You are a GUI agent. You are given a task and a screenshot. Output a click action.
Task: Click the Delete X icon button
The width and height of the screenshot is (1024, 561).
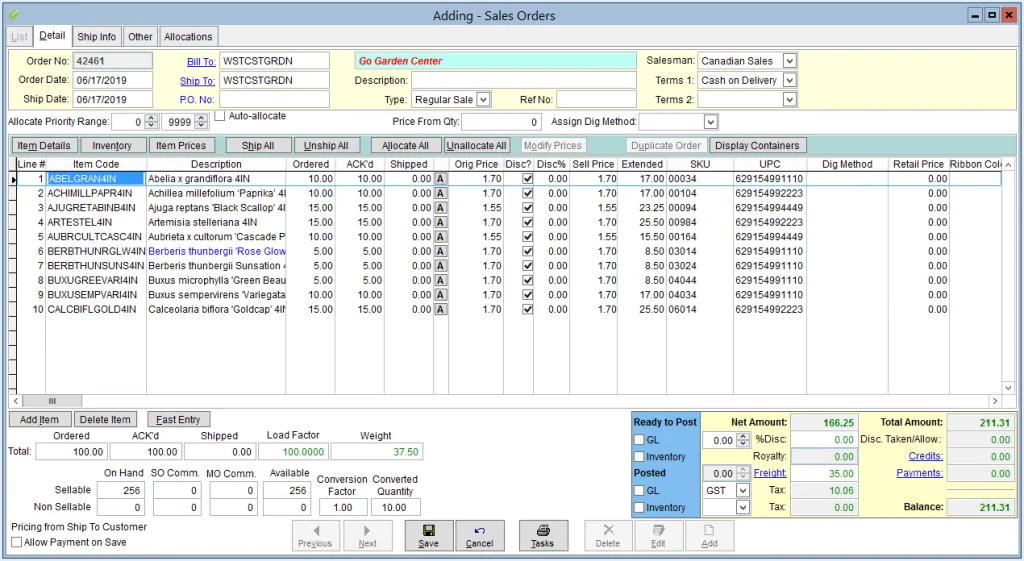pyautogui.click(x=608, y=536)
